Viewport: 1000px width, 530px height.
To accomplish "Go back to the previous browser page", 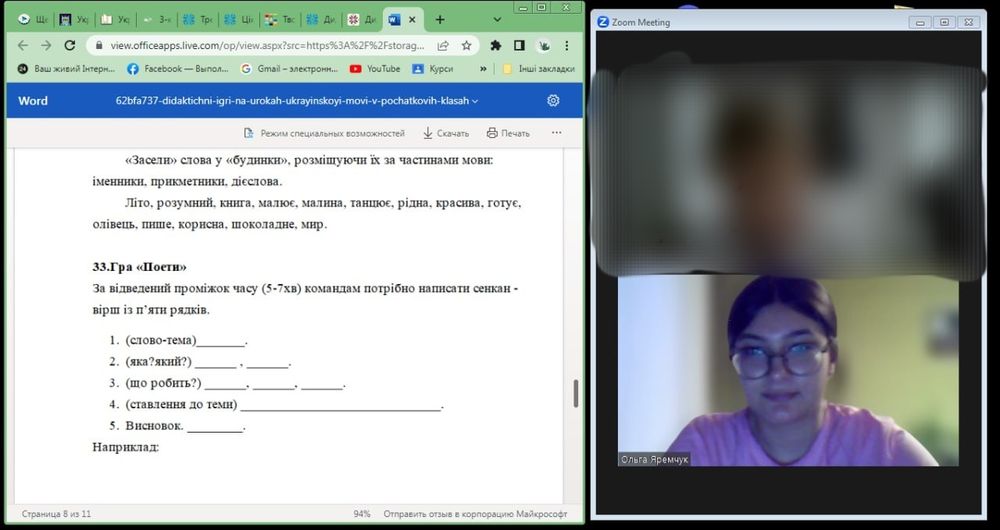I will [x=23, y=45].
